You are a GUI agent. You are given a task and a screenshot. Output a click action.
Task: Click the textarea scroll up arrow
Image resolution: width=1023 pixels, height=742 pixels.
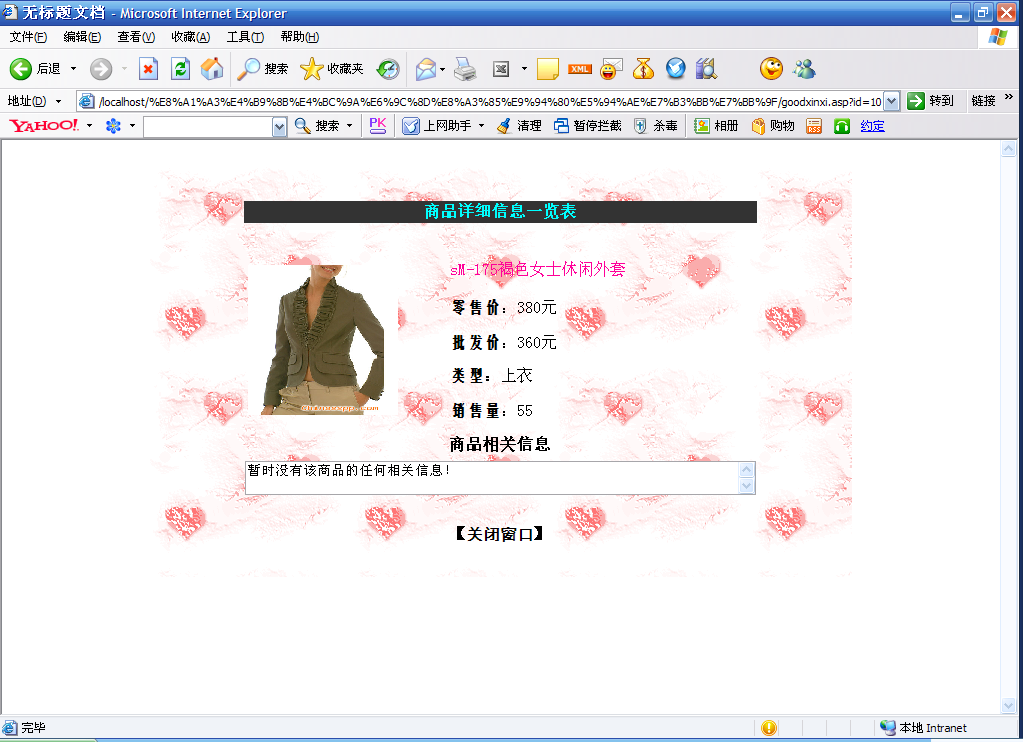746,470
